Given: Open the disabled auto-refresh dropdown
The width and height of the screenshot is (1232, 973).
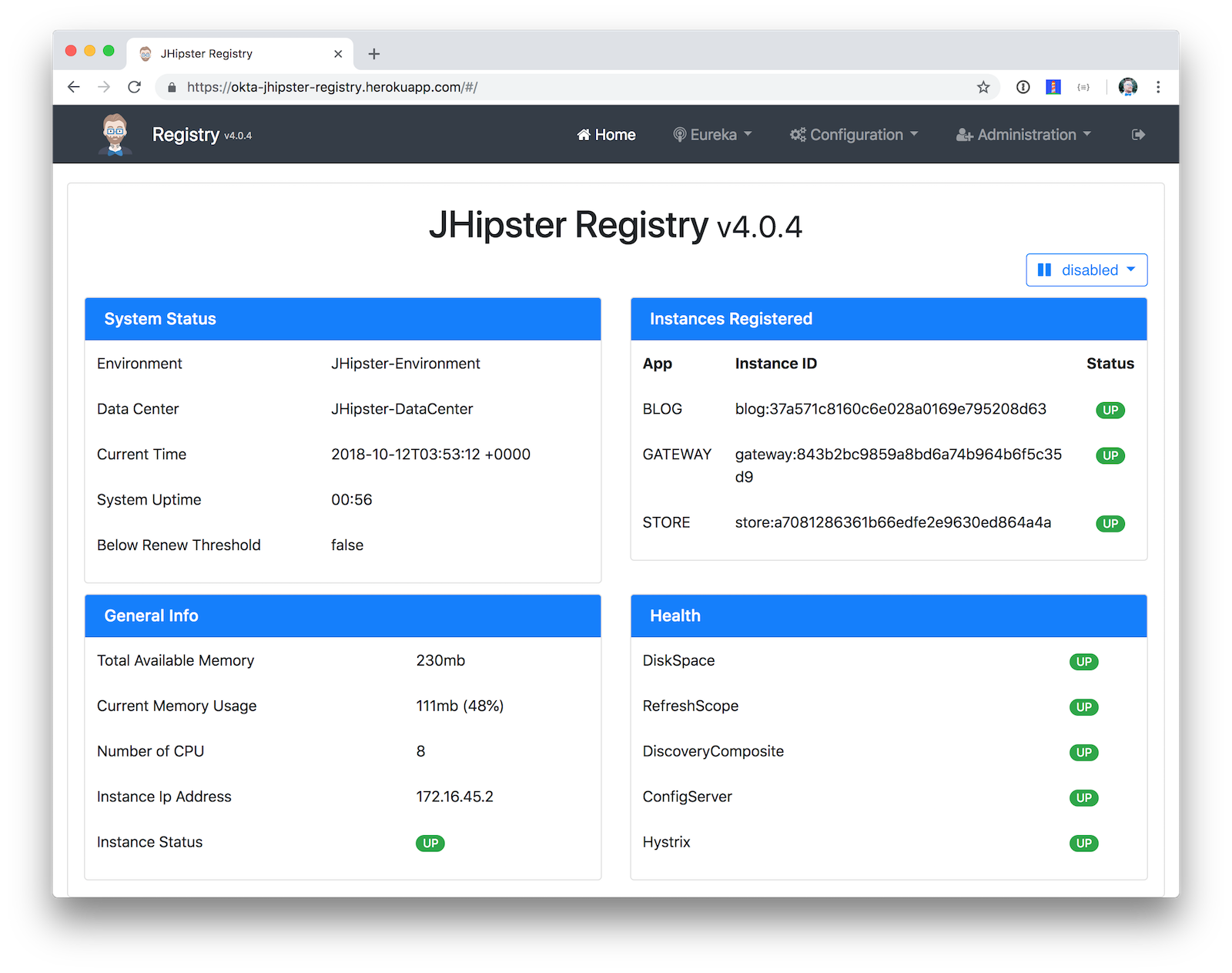Looking at the screenshot, I should [1086, 270].
